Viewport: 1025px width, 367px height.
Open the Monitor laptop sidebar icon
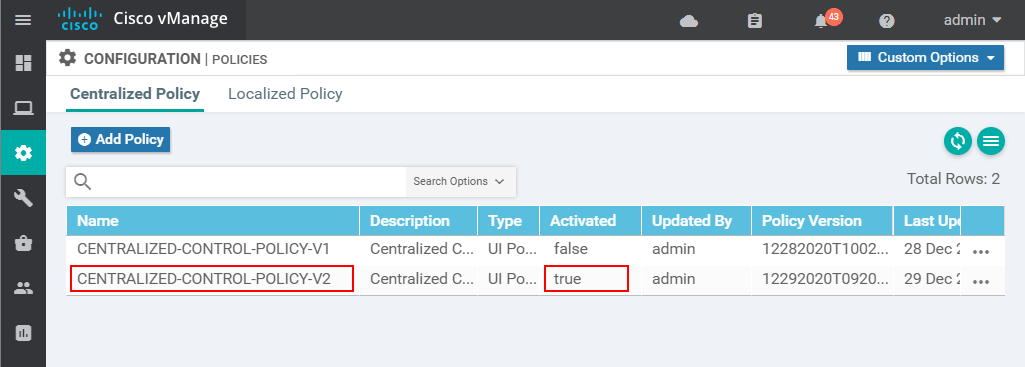tap(24, 108)
